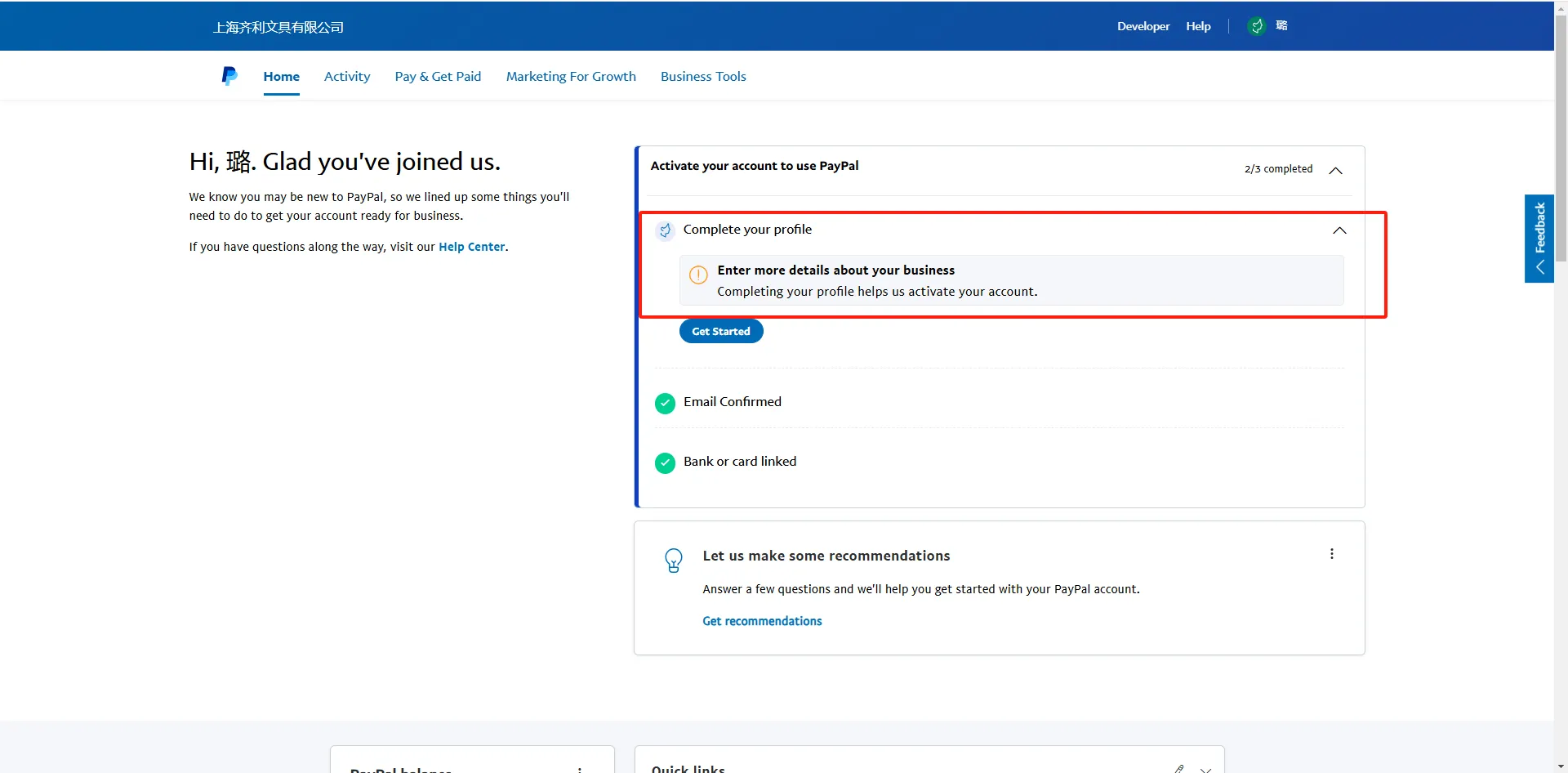Open the Help Center link
1568x773 pixels.
[x=472, y=247]
